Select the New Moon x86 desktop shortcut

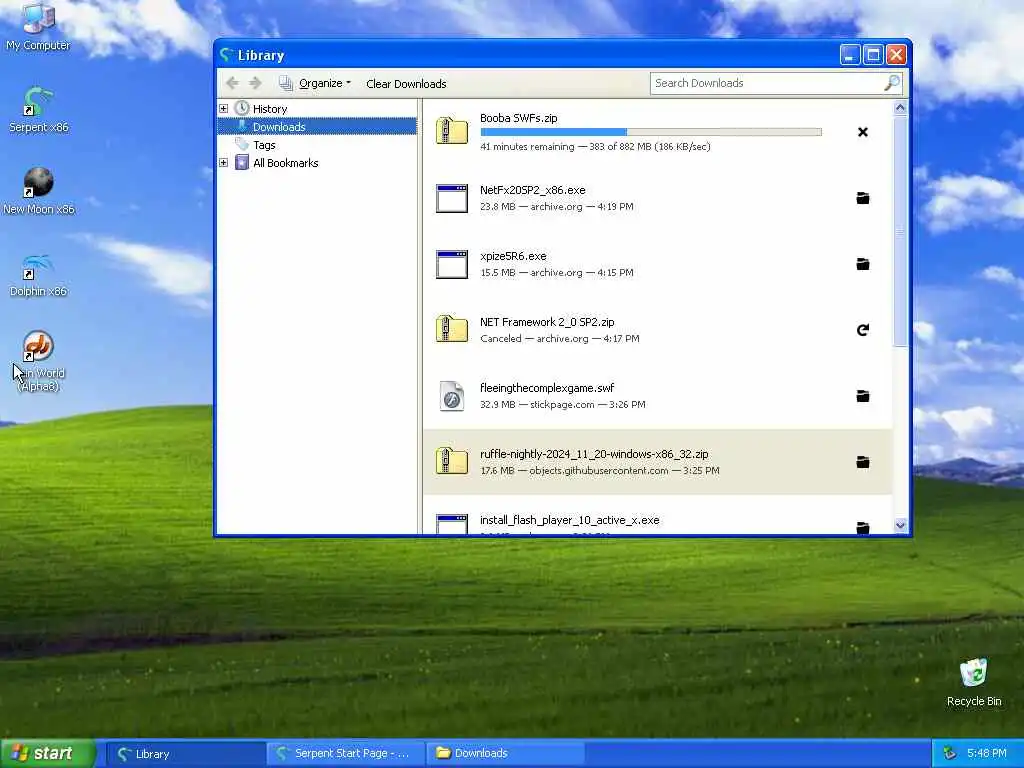pyautogui.click(x=39, y=191)
